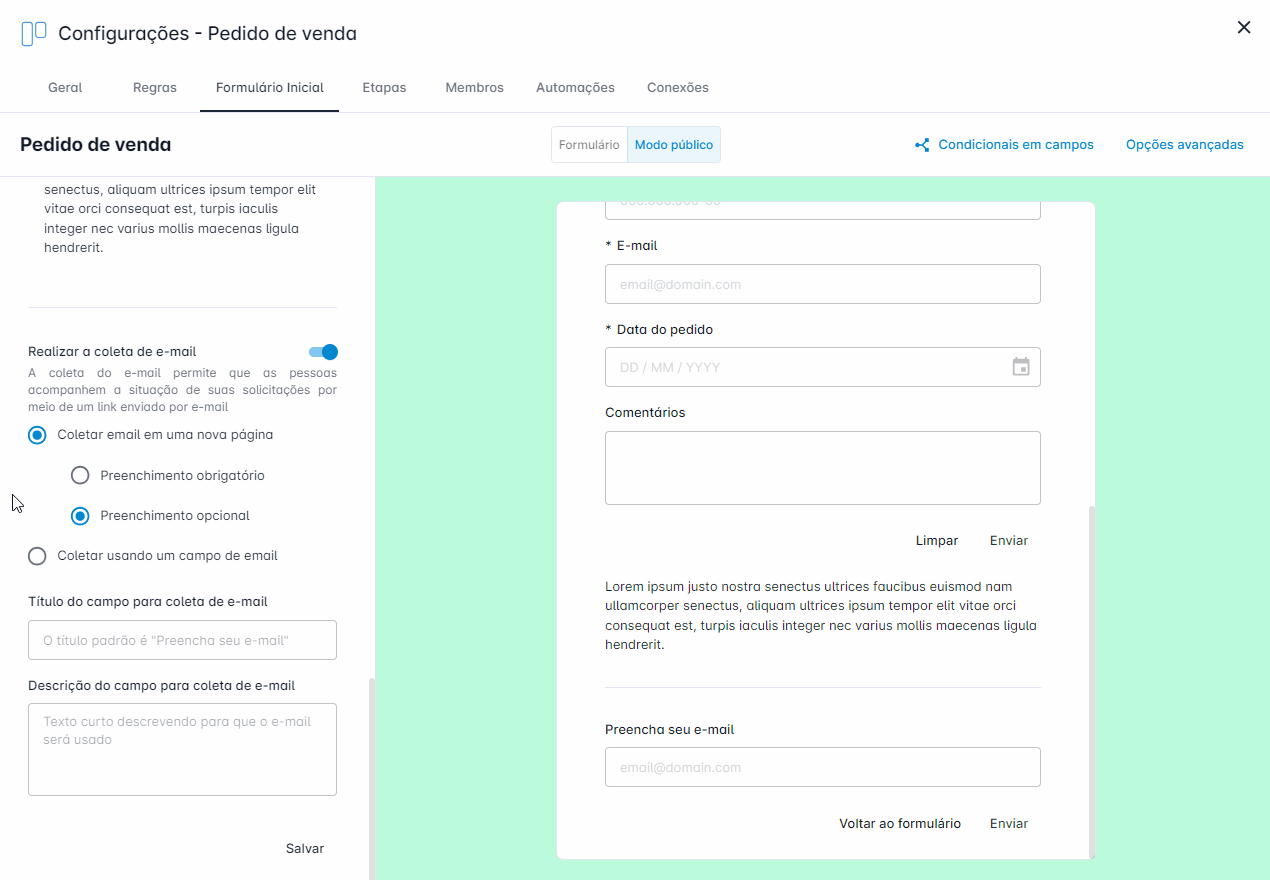Viewport: 1270px width, 880px height.
Task: Click Enviar next to Voltar ao formulário
Action: (1009, 824)
